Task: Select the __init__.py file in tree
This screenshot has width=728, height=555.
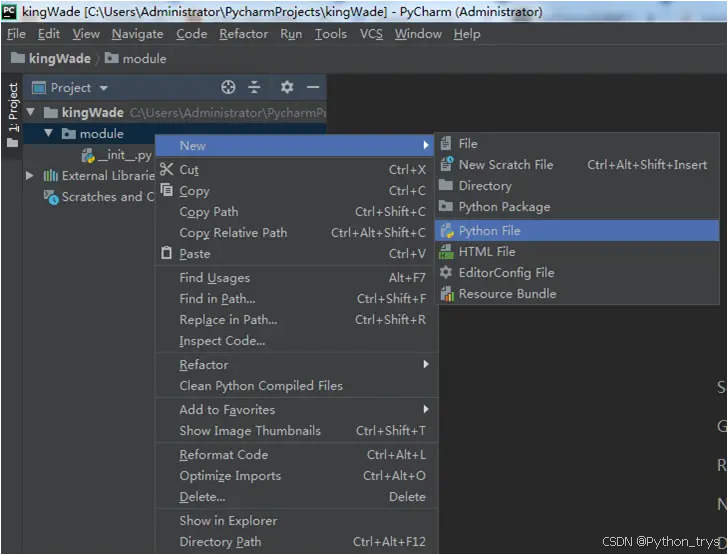Action: [117, 156]
